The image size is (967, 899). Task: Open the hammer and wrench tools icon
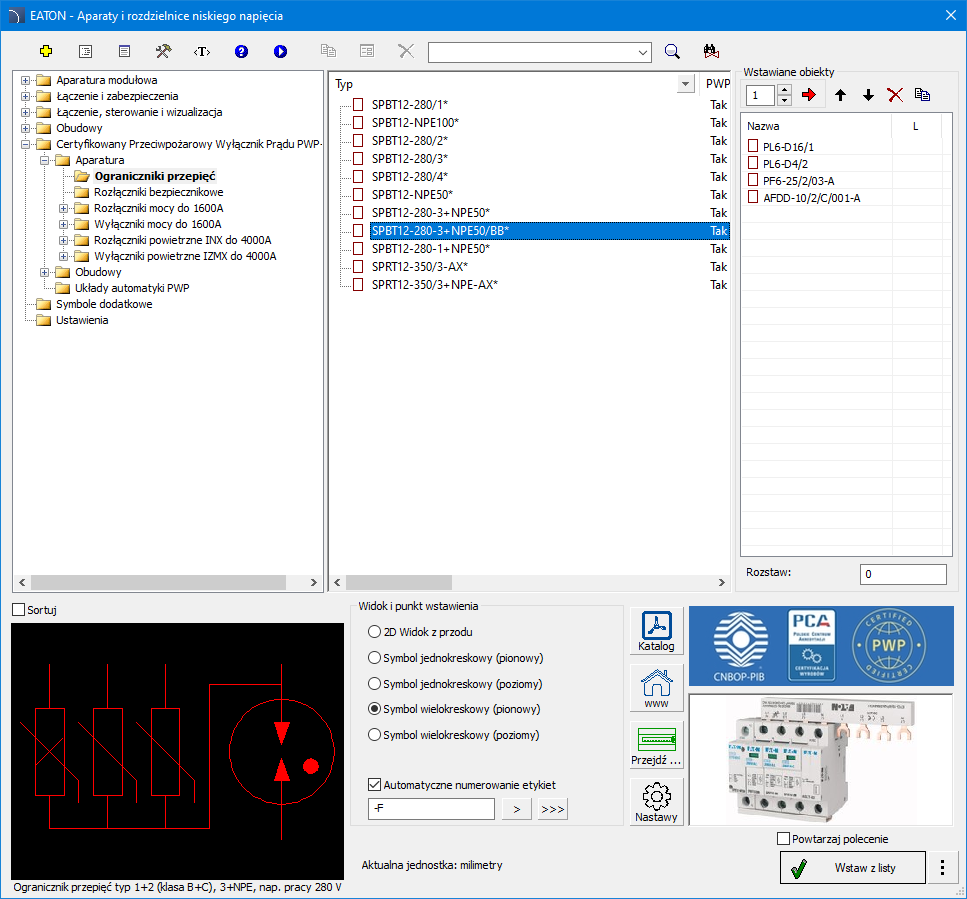click(163, 51)
